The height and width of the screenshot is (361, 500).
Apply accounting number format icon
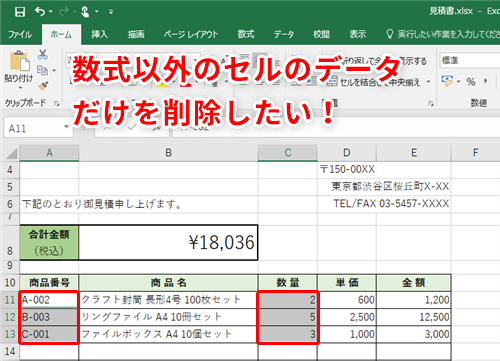[x=447, y=81]
